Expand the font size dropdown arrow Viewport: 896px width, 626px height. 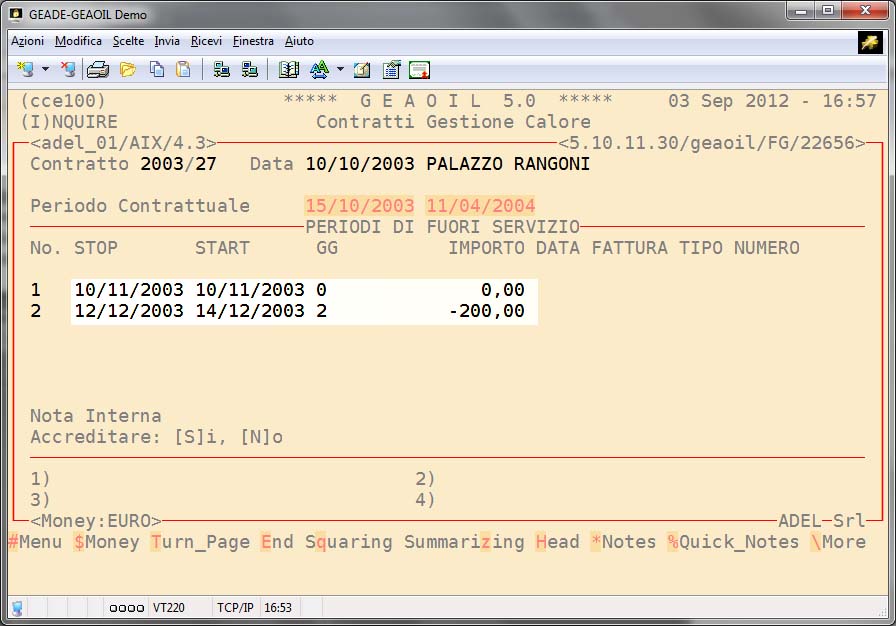340,69
